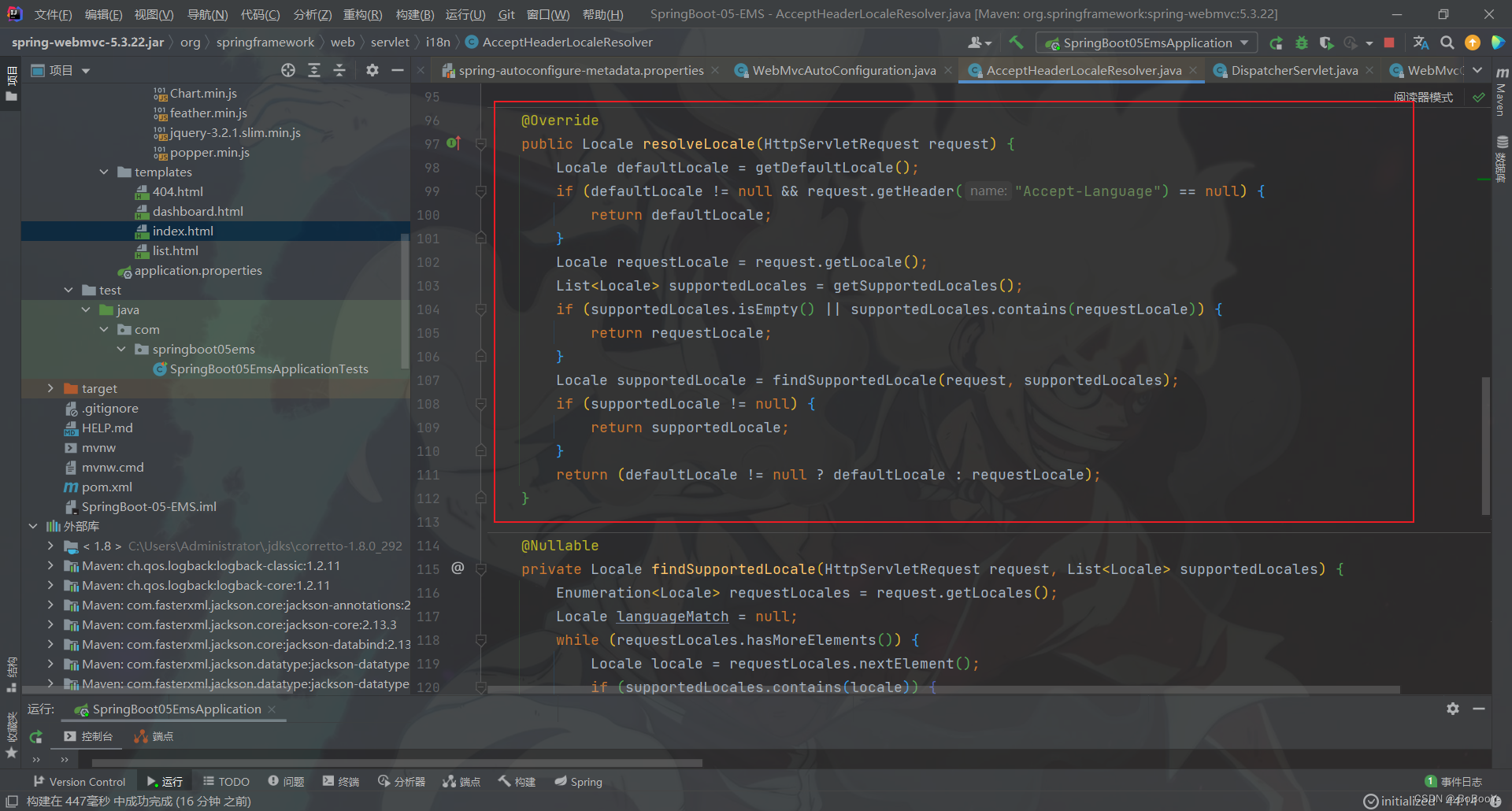The height and width of the screenshot is (811, 1512).
Task: Switch to DispatcherServlet.java tab
Action: click(x=1294, y=71)
